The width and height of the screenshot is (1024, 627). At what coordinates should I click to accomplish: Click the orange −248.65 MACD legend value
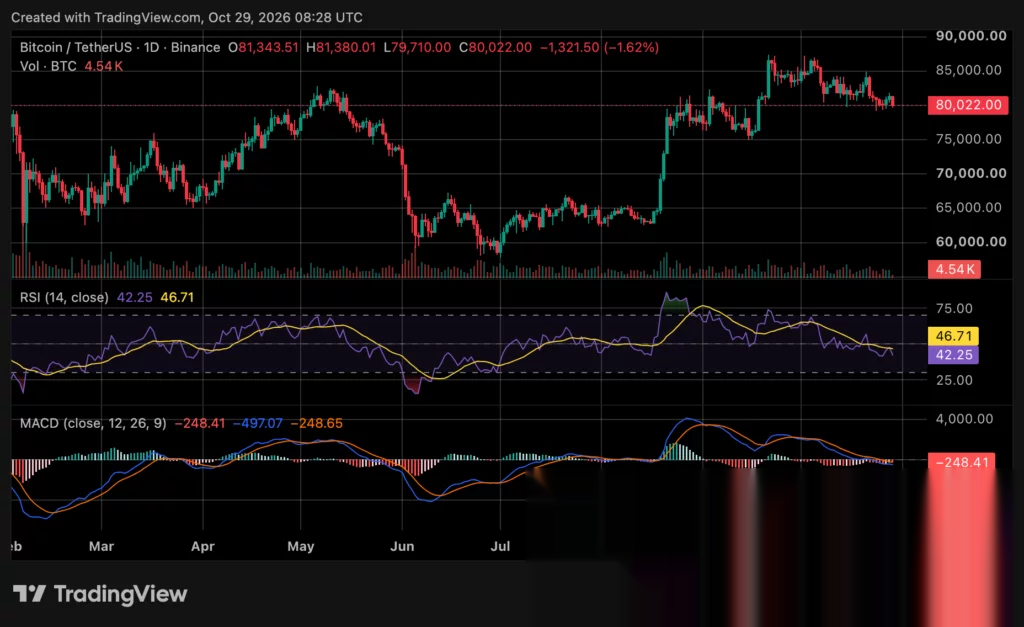pyautogui.click(x=316, y=423)
